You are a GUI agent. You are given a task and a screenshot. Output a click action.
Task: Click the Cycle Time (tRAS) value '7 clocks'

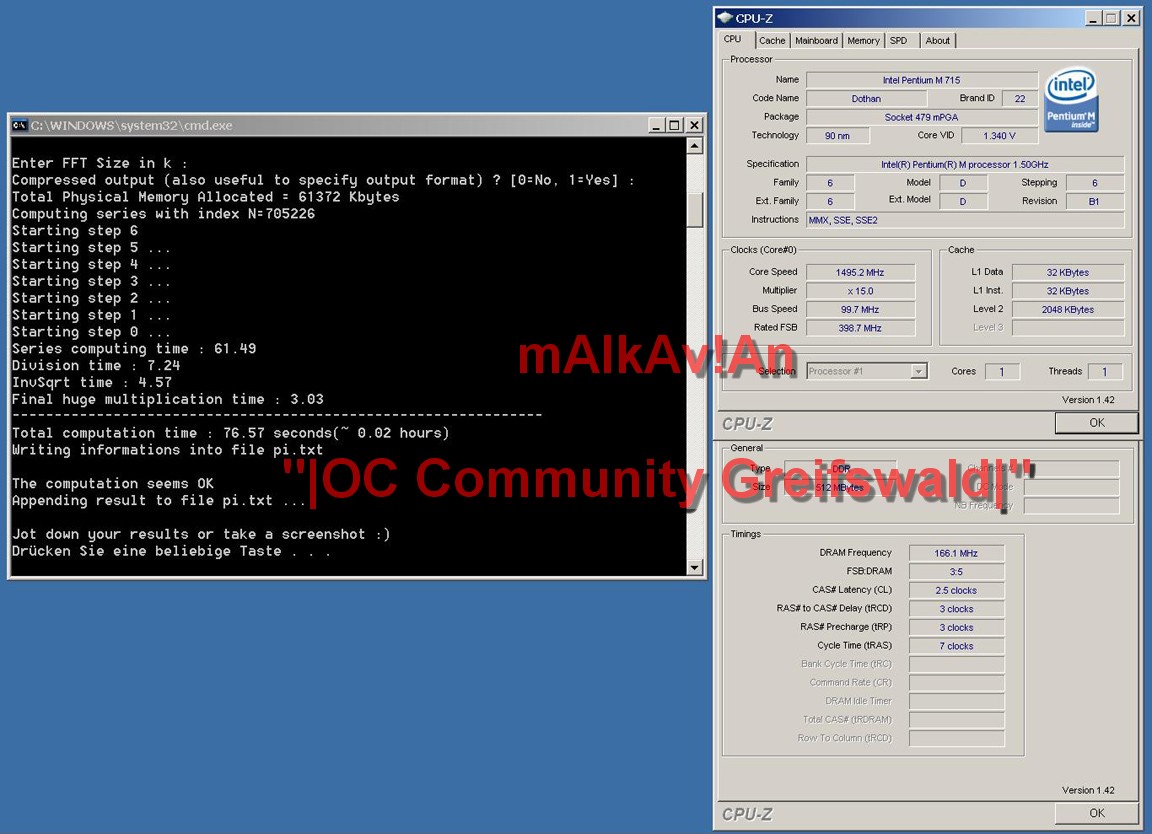pos(956,646)
